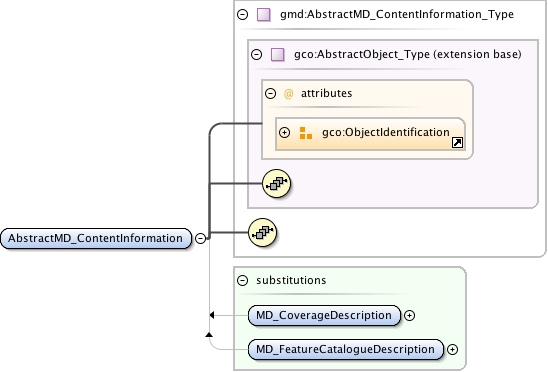Collapse the attributes section
548x372 pixels.
tap(271, 93)
